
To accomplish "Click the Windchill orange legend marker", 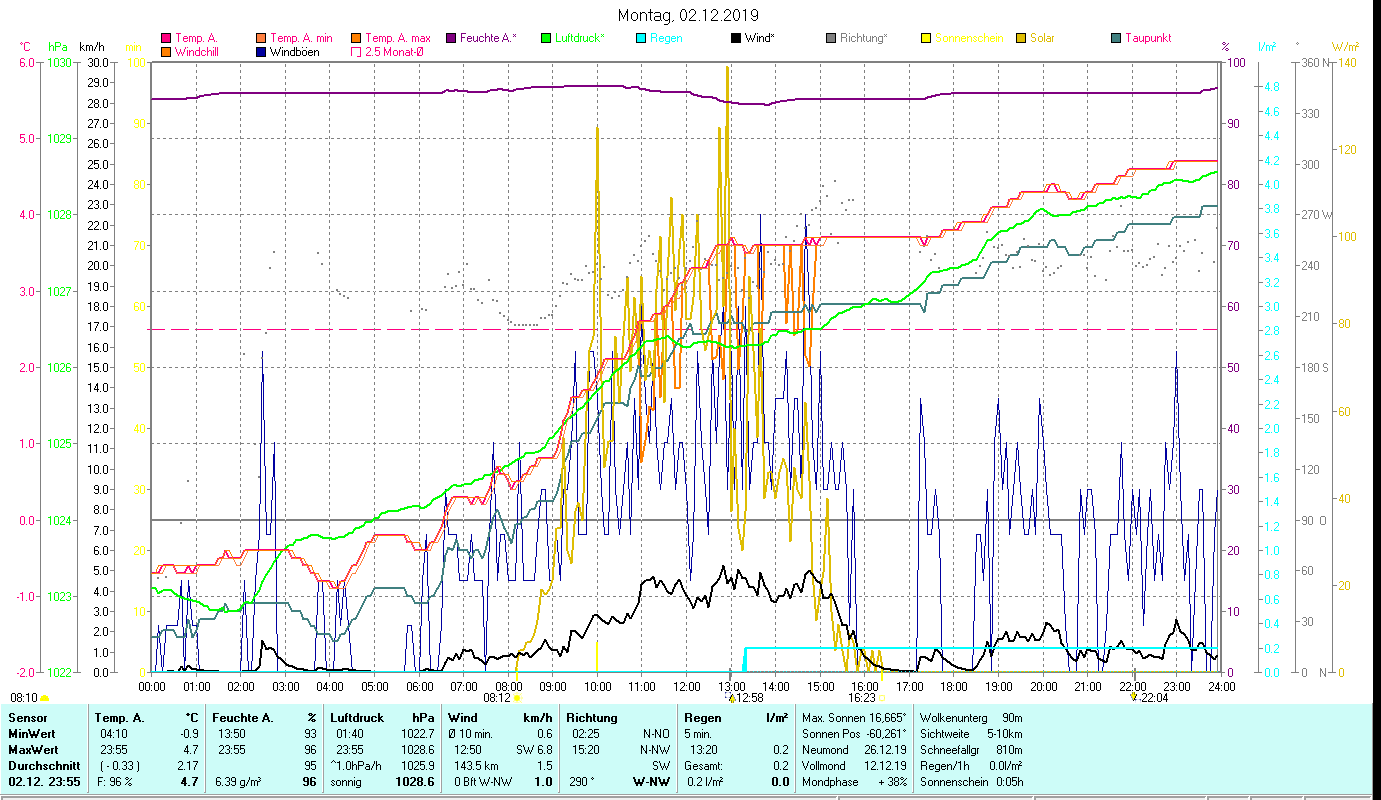I will click(166, 52).
